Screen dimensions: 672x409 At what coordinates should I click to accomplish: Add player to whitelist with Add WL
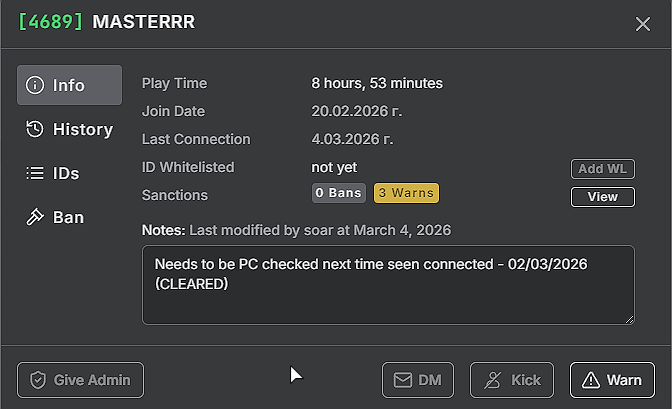point(603,169)
